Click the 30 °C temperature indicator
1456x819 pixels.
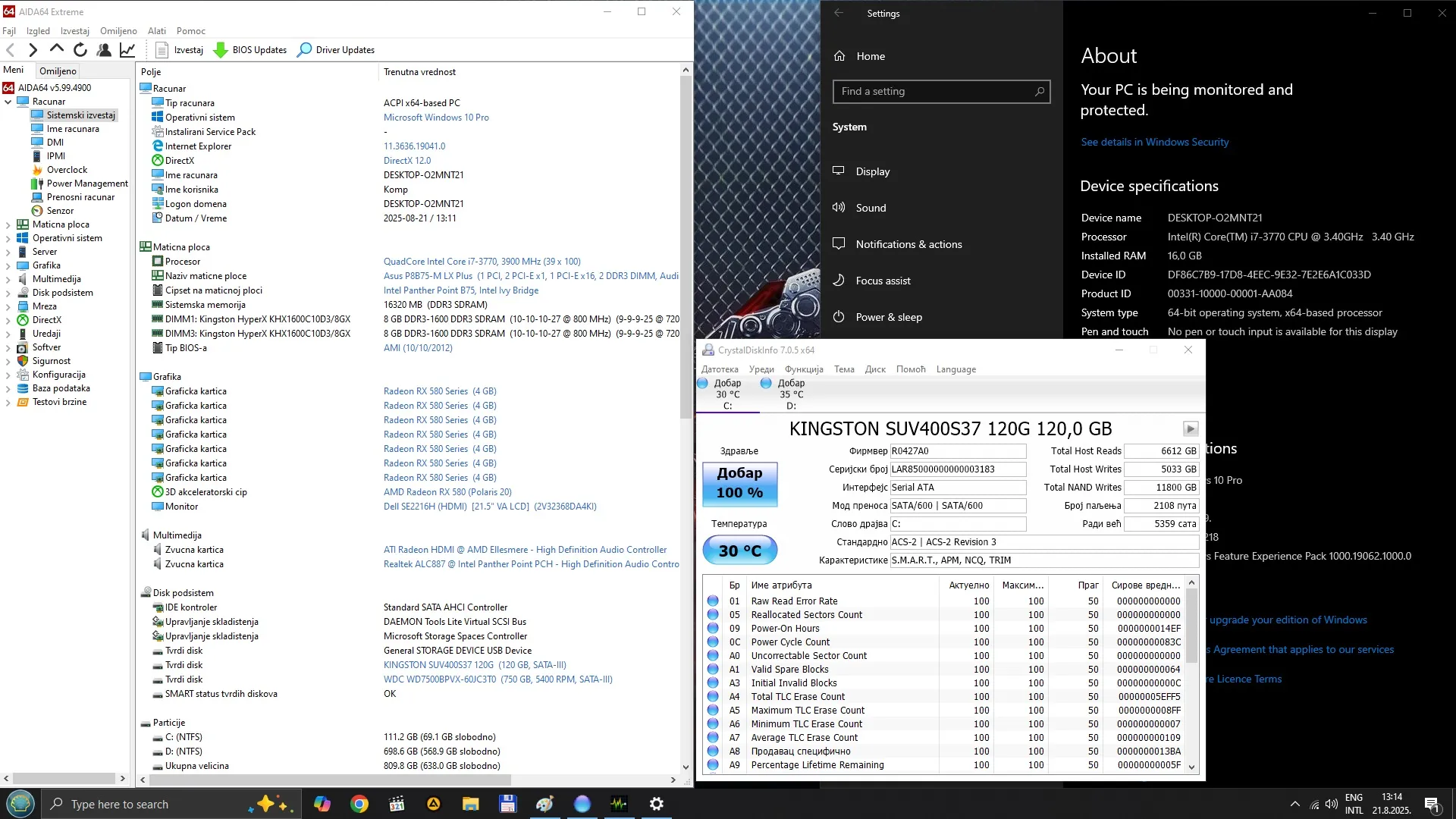(x=739, y=551)
